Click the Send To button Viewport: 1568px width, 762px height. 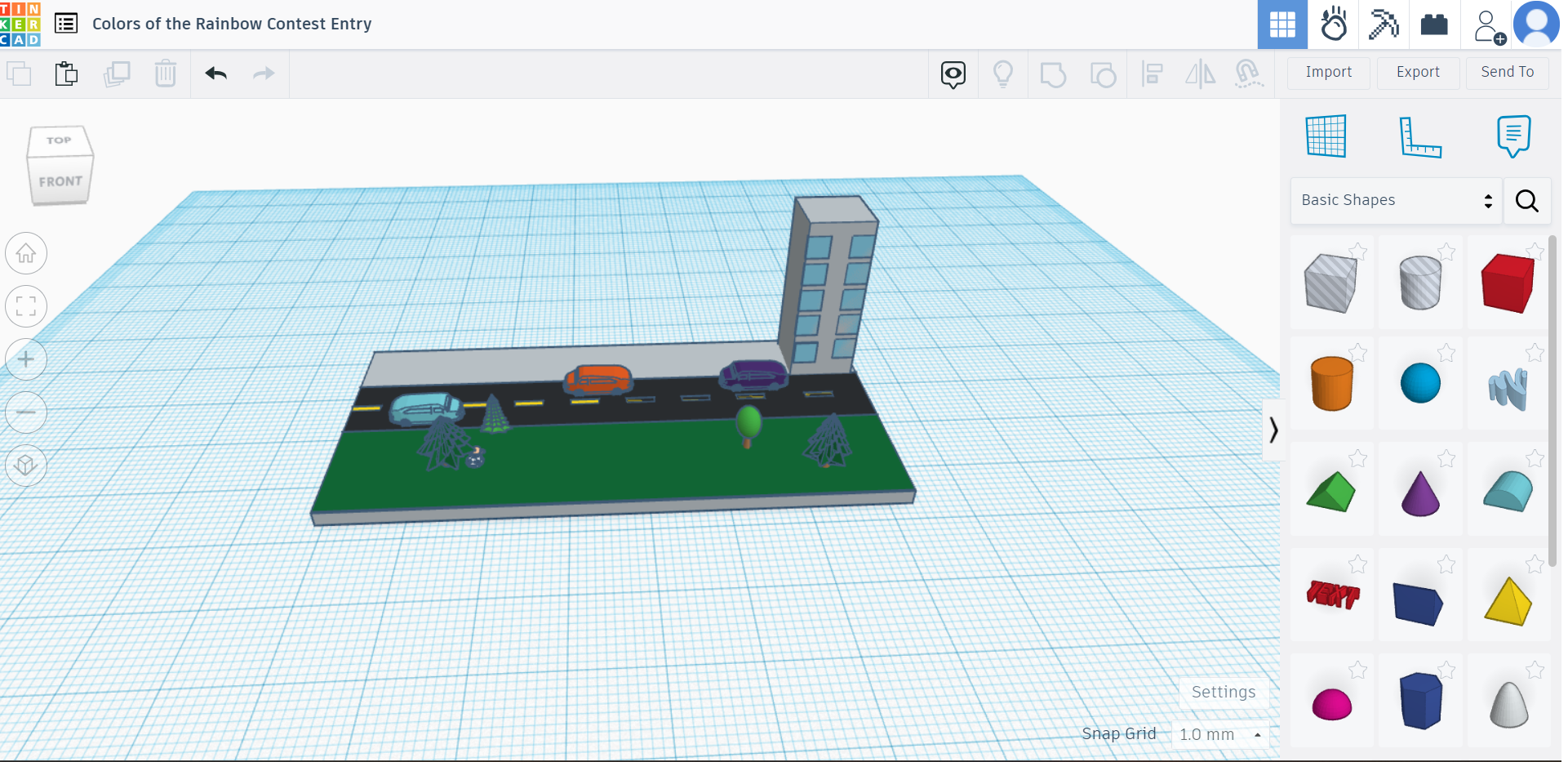pyautogui.click(x=1506, y=73)
